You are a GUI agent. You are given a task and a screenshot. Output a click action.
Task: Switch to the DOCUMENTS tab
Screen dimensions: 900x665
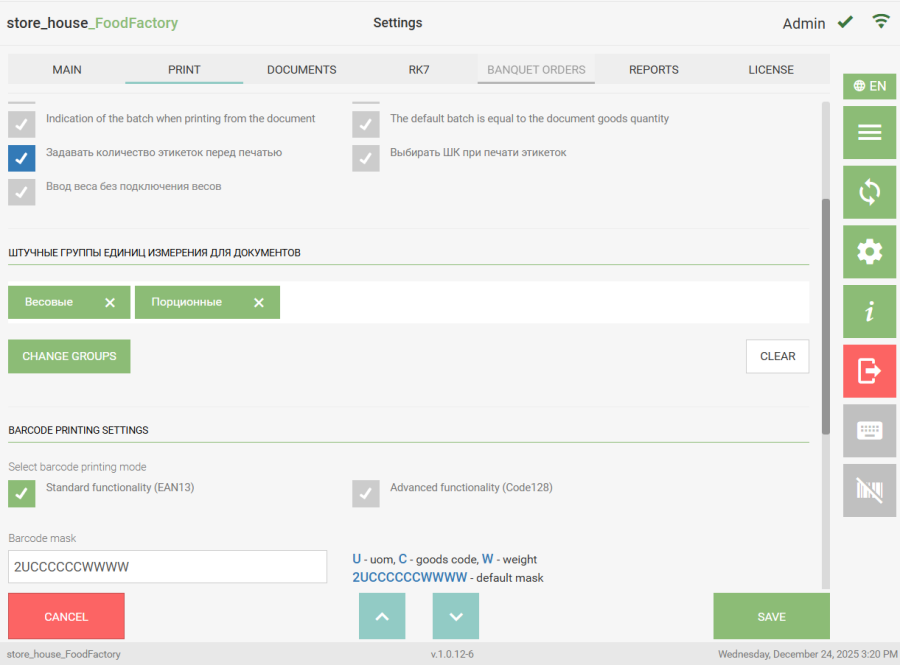(x=302, y=70)
